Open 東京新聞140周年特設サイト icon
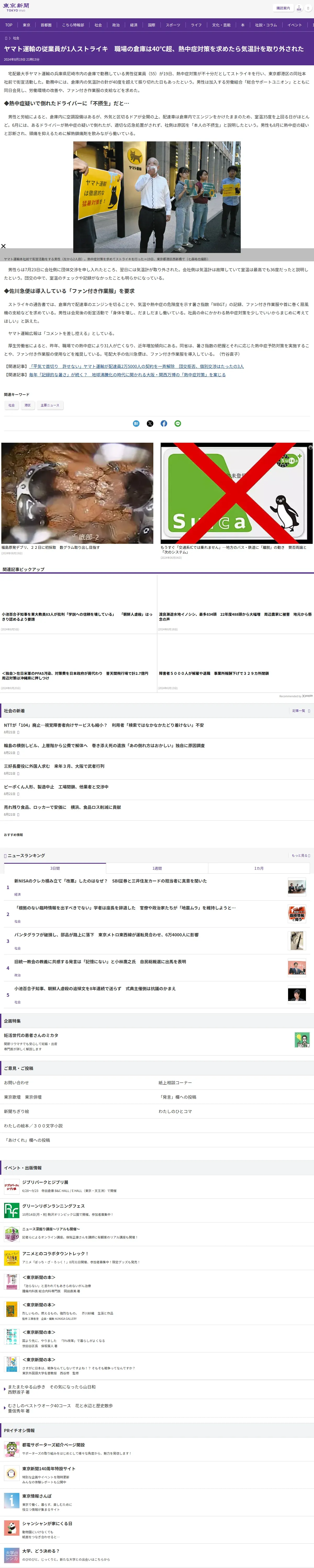 (12, 1474)
